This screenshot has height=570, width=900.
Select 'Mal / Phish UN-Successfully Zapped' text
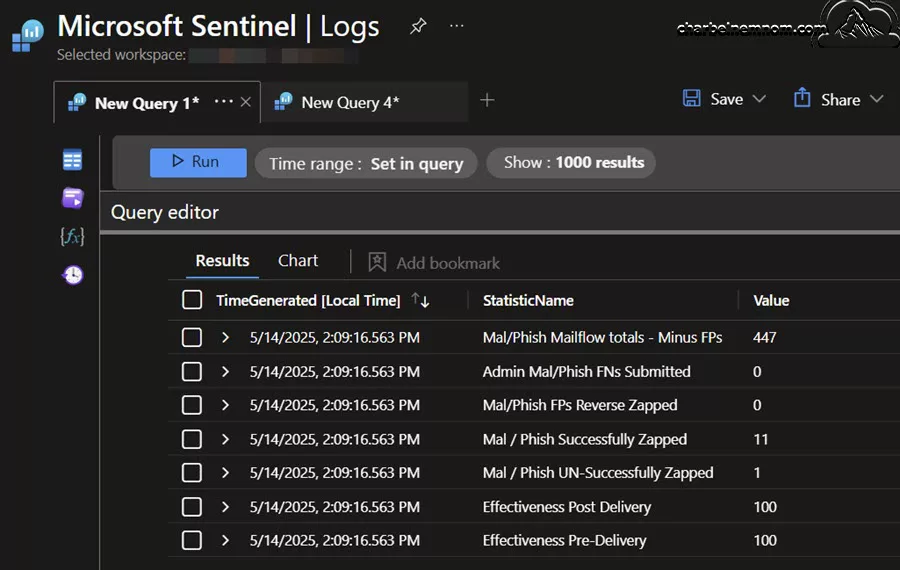(x=598, y=473)
